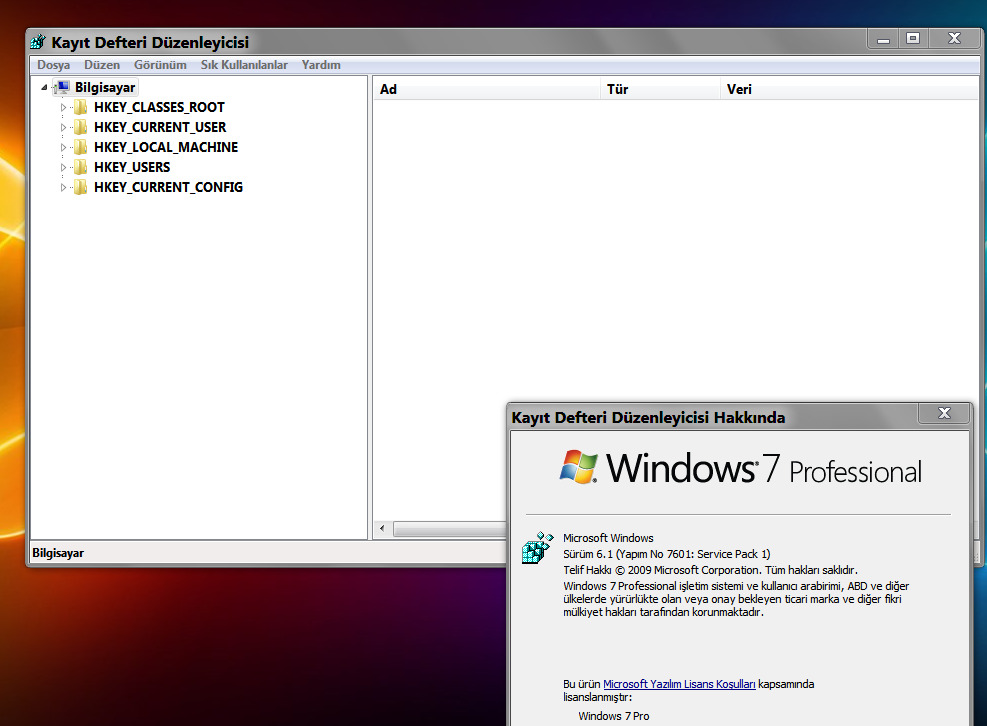This screenshot has width=987, height=726.
Task: Open the Microsoft Yazılım Lisans Koşulları link
Action: point(679,684)
